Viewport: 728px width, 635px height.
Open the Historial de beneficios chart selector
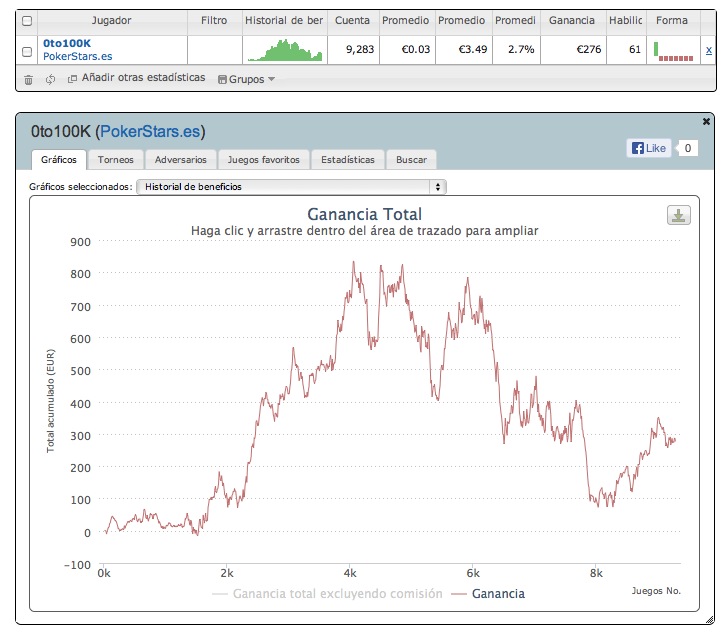click(x=291, y=187)
